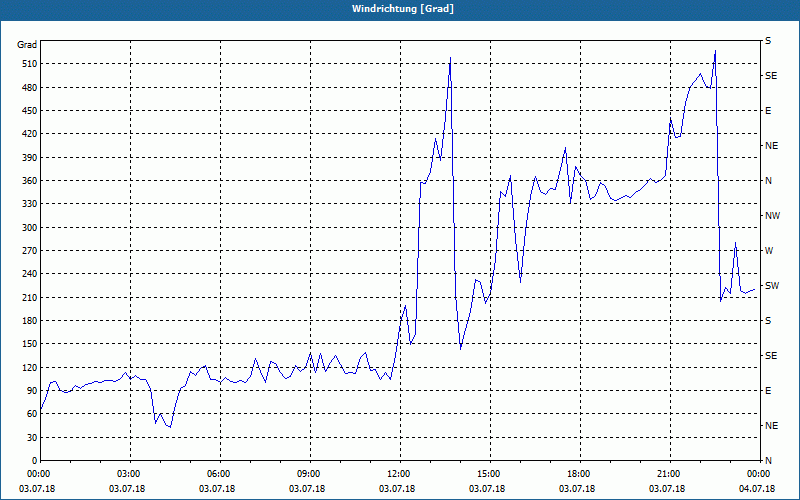The width and height of the screenshot is (800, 500).
Task: Click the chart title 'Windrichtung [Grad]'
Action: point(403,9)
